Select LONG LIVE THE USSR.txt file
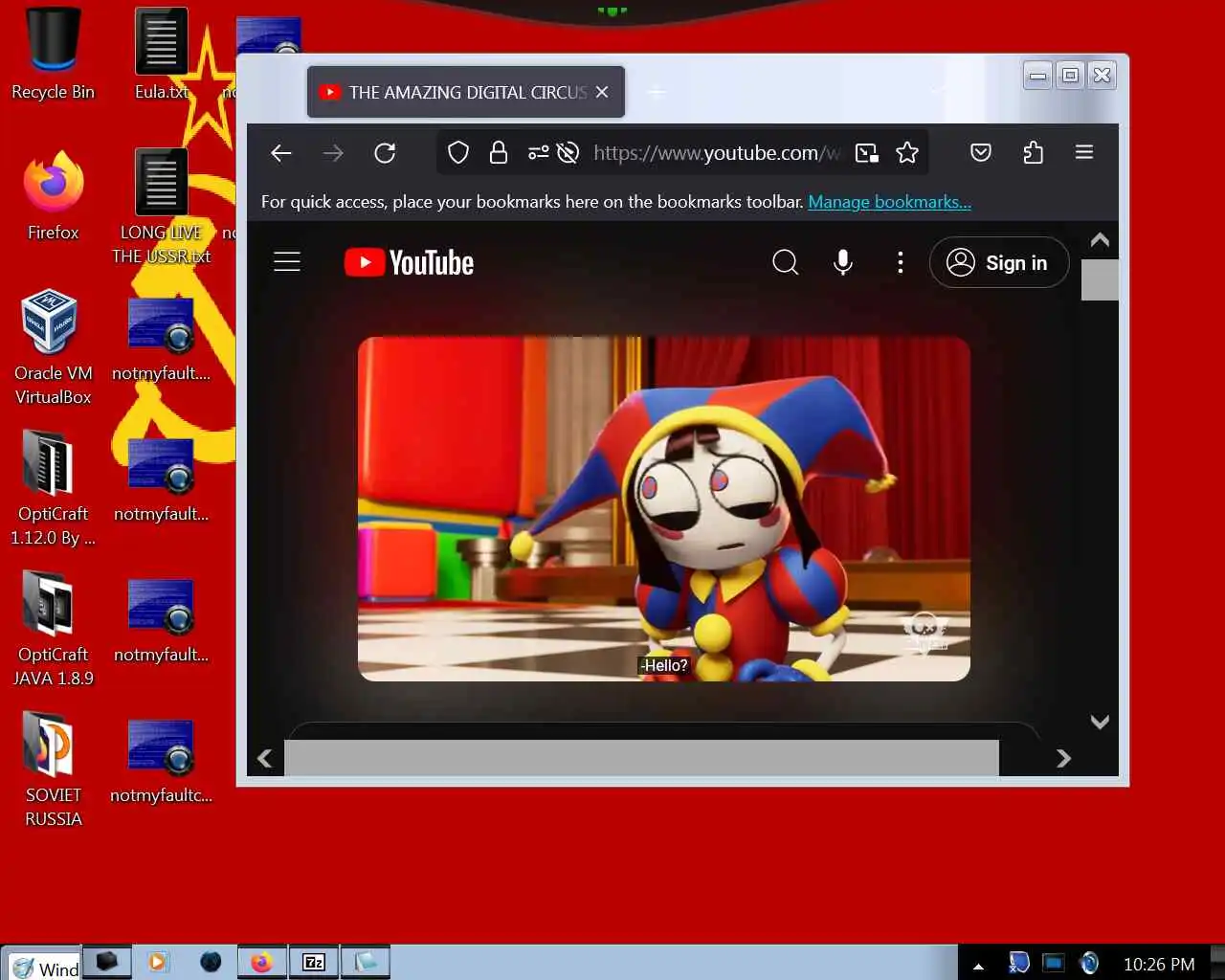Screen dimensions: 1225x980 click(161, 207)
